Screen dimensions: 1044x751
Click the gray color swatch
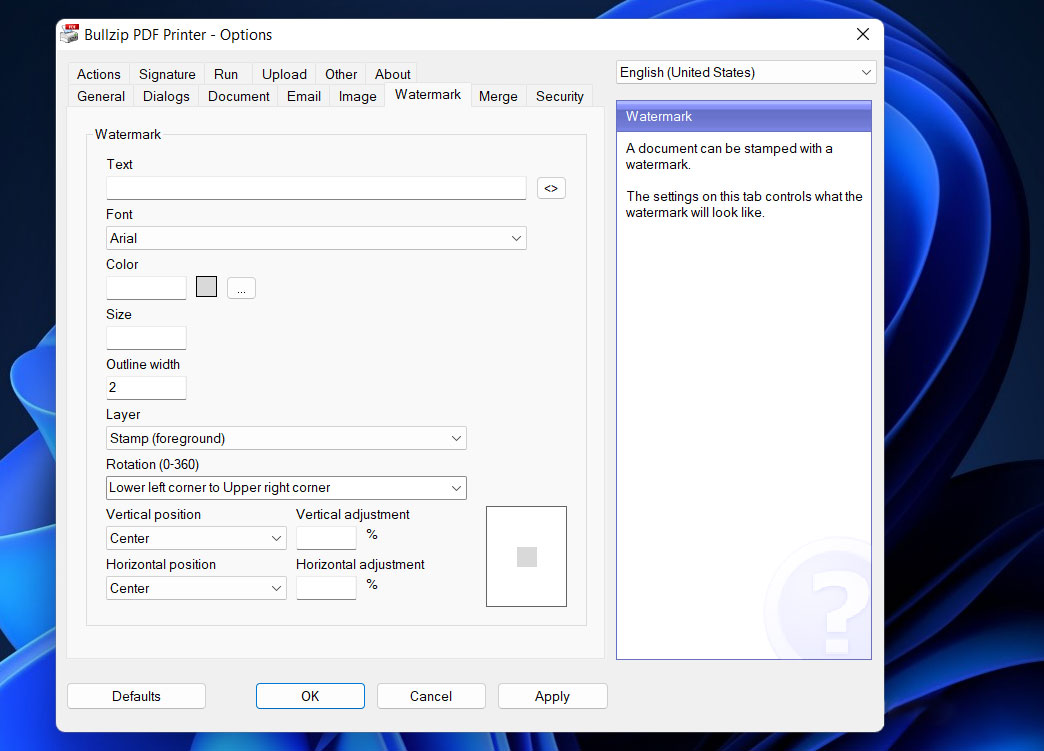click(207, 288)
